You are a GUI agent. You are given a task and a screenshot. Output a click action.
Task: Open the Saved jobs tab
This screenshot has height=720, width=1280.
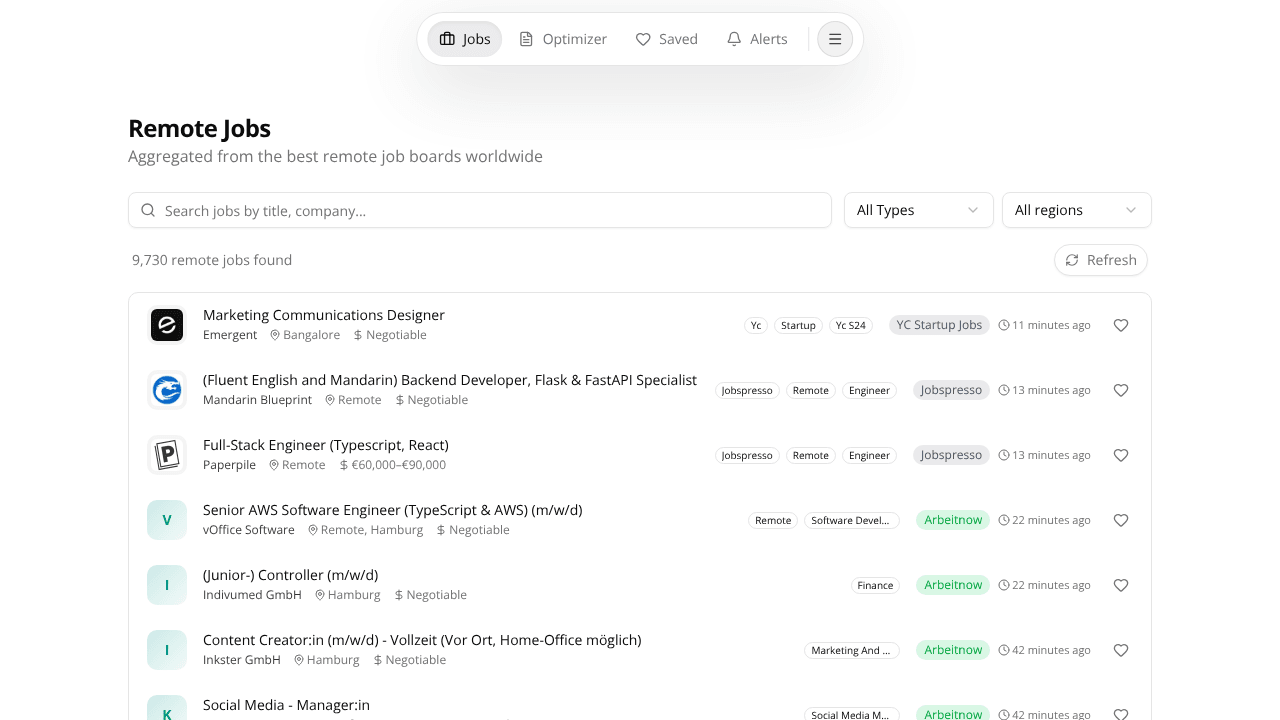(667, 39)
